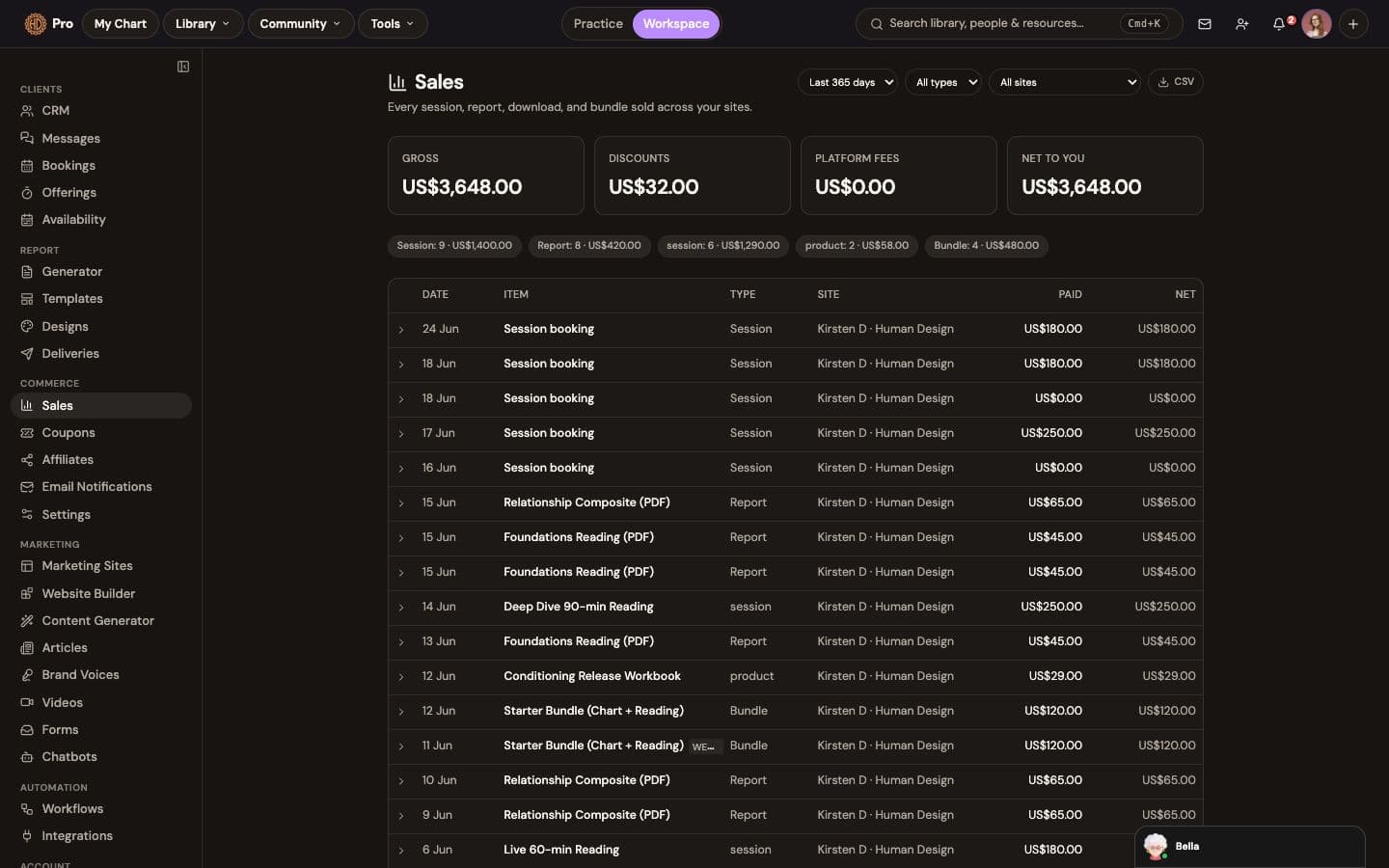This screenshot has width=1389, height=868.
Task: Open Email Notifications settings
Action: pyautogui.click(x=100, y=487)
